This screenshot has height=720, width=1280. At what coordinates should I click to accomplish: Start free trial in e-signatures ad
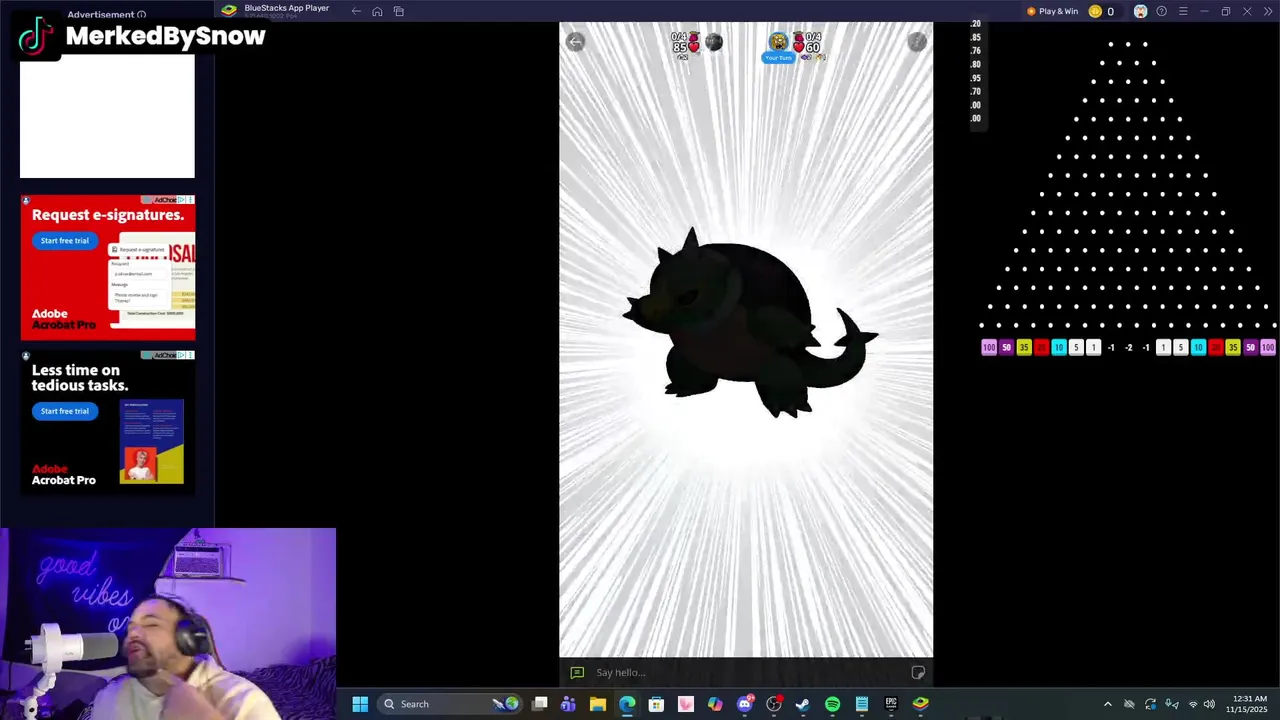(65, 241)
